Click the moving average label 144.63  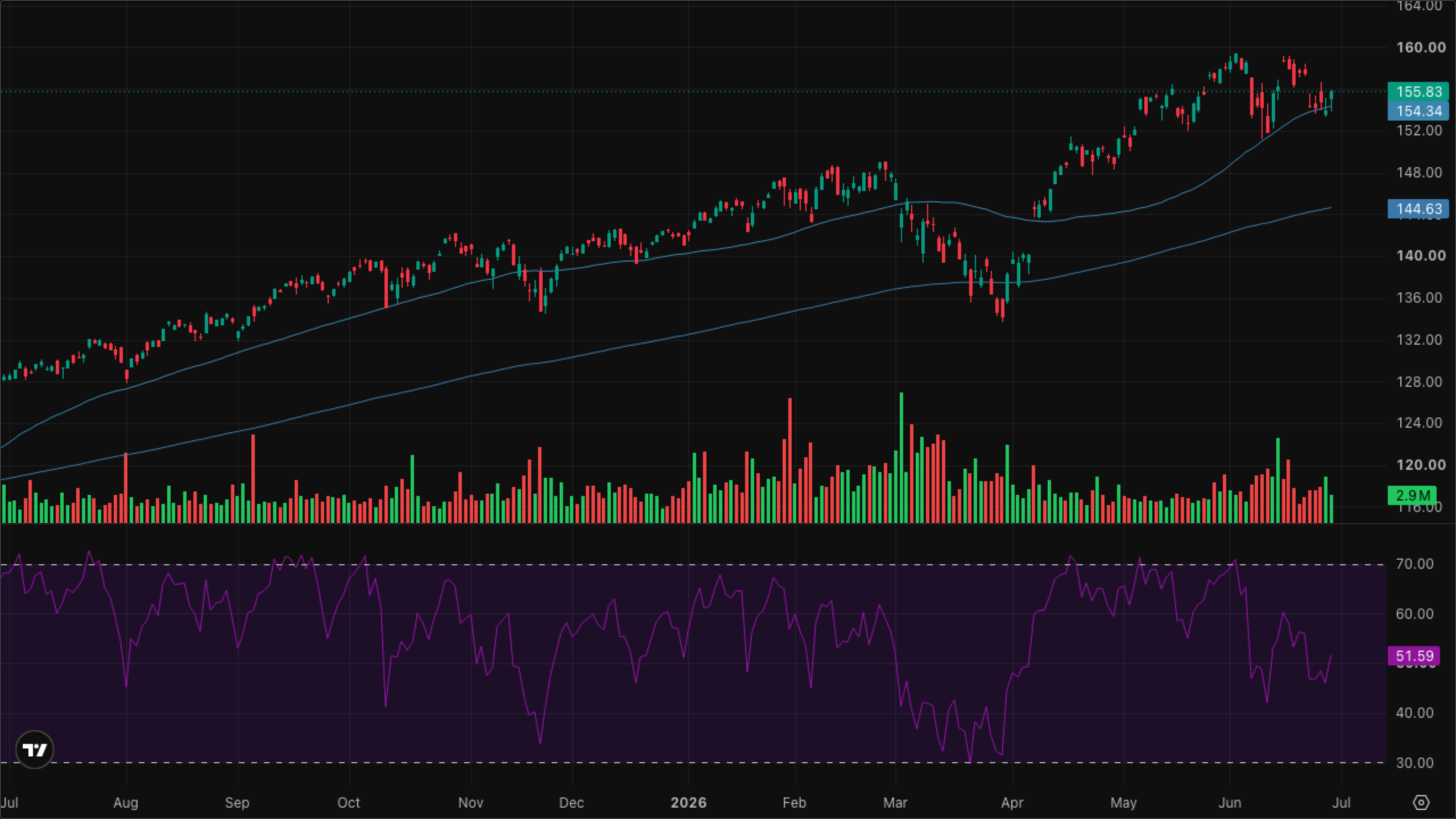click(1418, 209)
